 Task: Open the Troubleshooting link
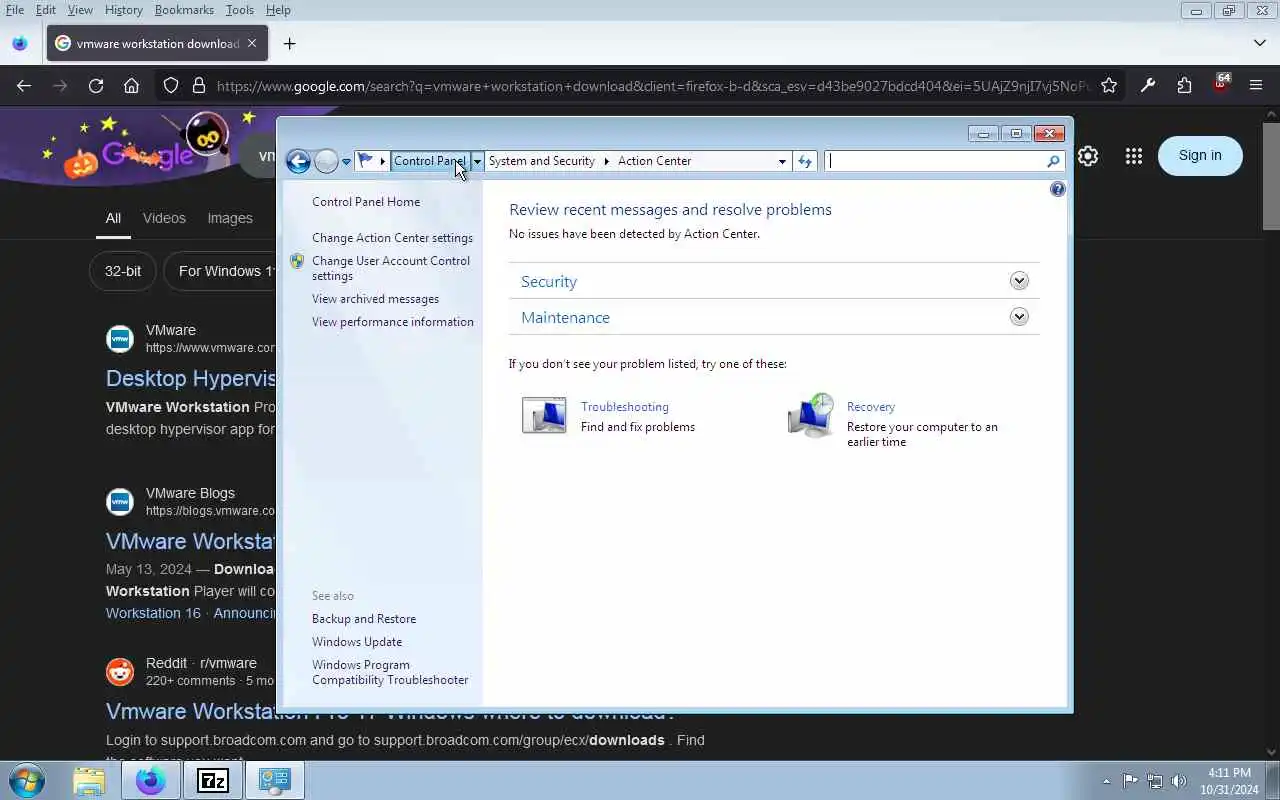pyautogui.click(x=625, y=407)
